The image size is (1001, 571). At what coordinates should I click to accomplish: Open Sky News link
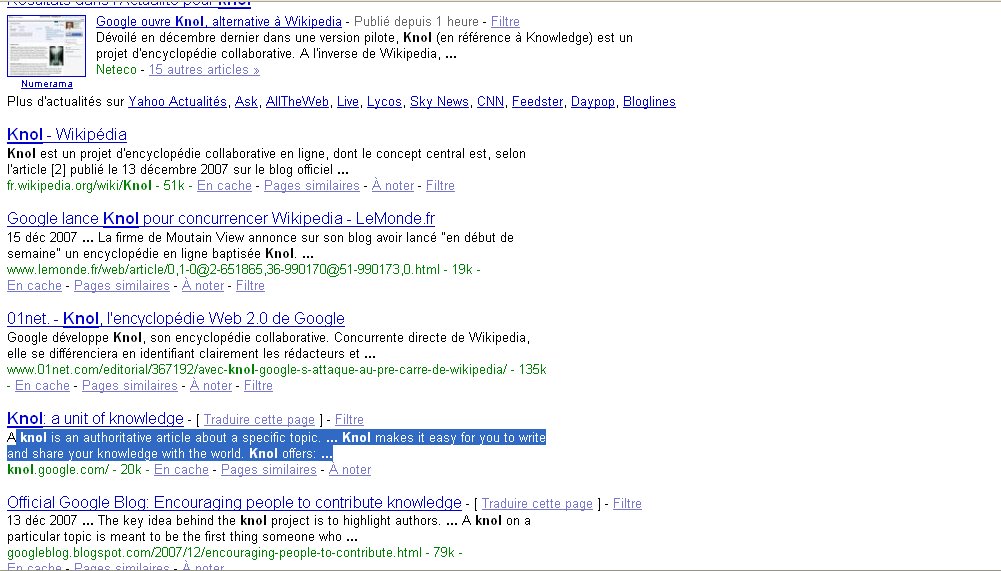(x=439, y=102)
